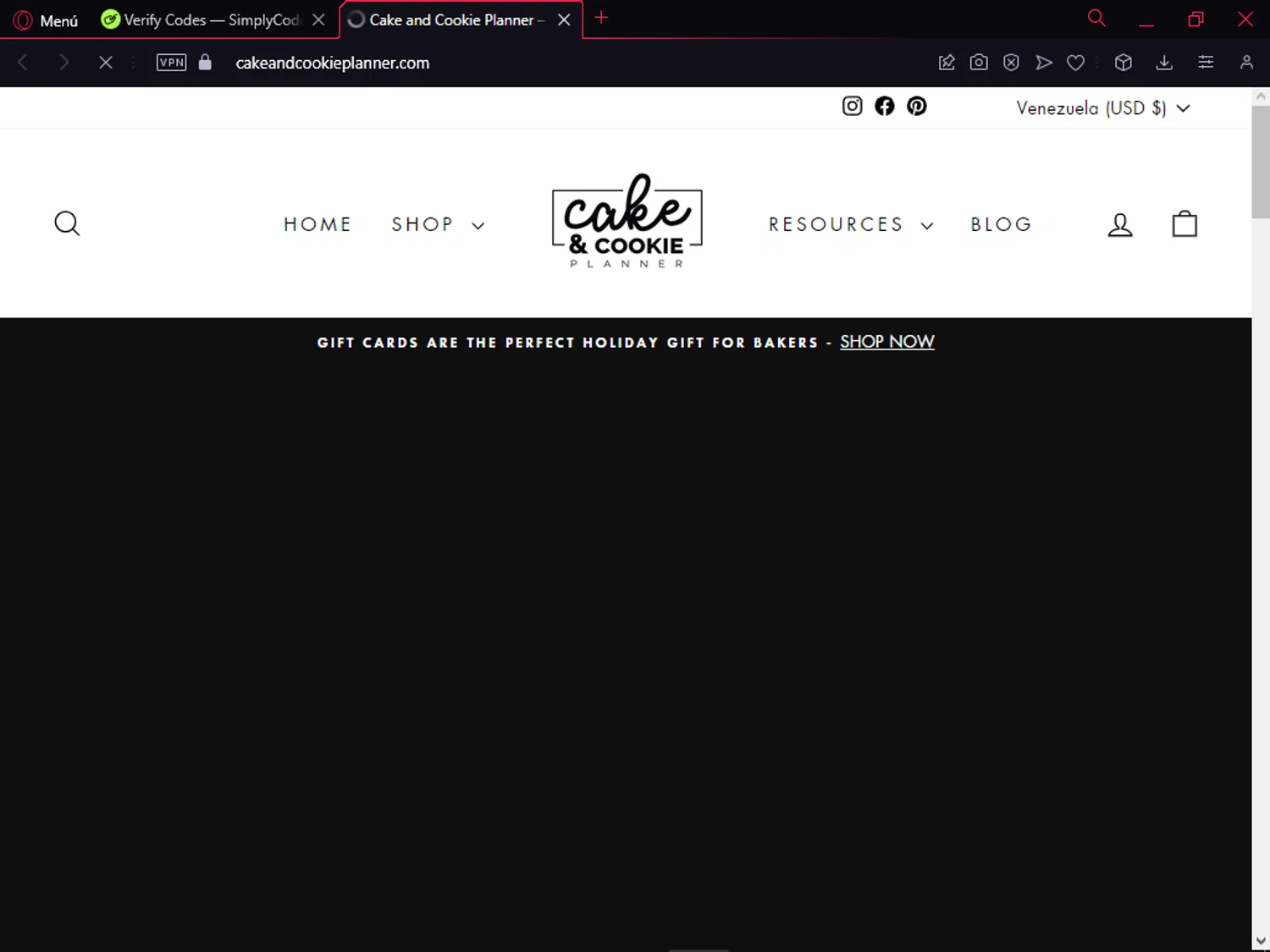Take a snapshot with camera icon

(x=979, y=62)
